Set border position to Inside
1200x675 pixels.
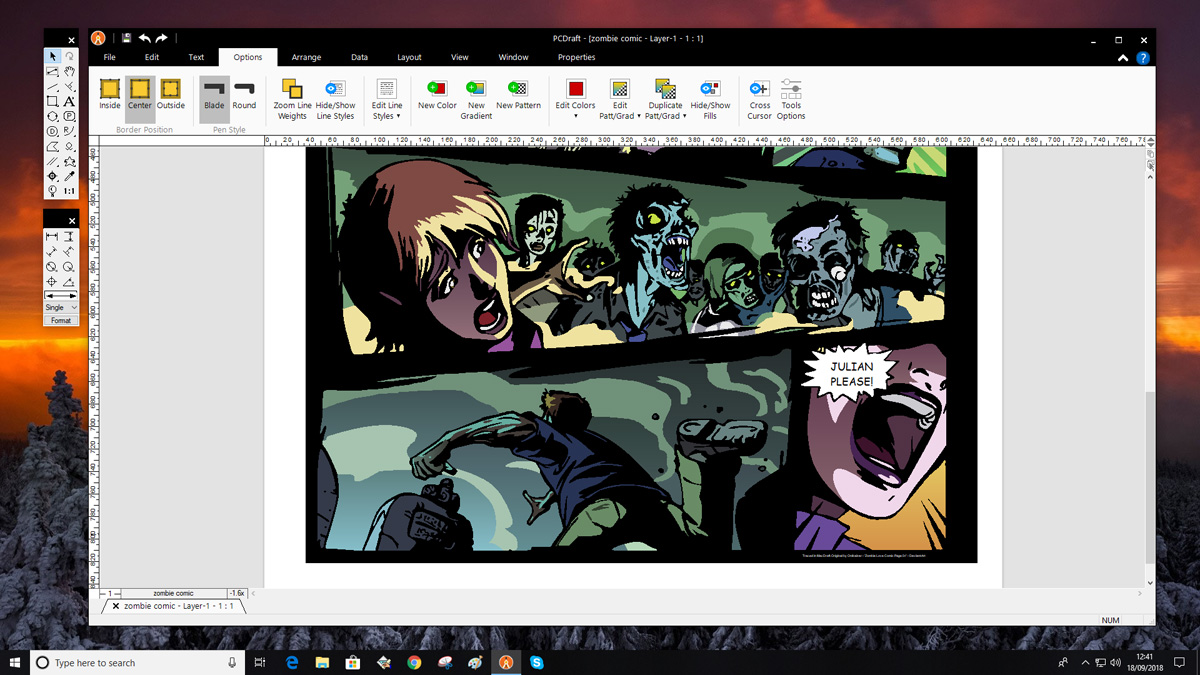coord(110,94)
